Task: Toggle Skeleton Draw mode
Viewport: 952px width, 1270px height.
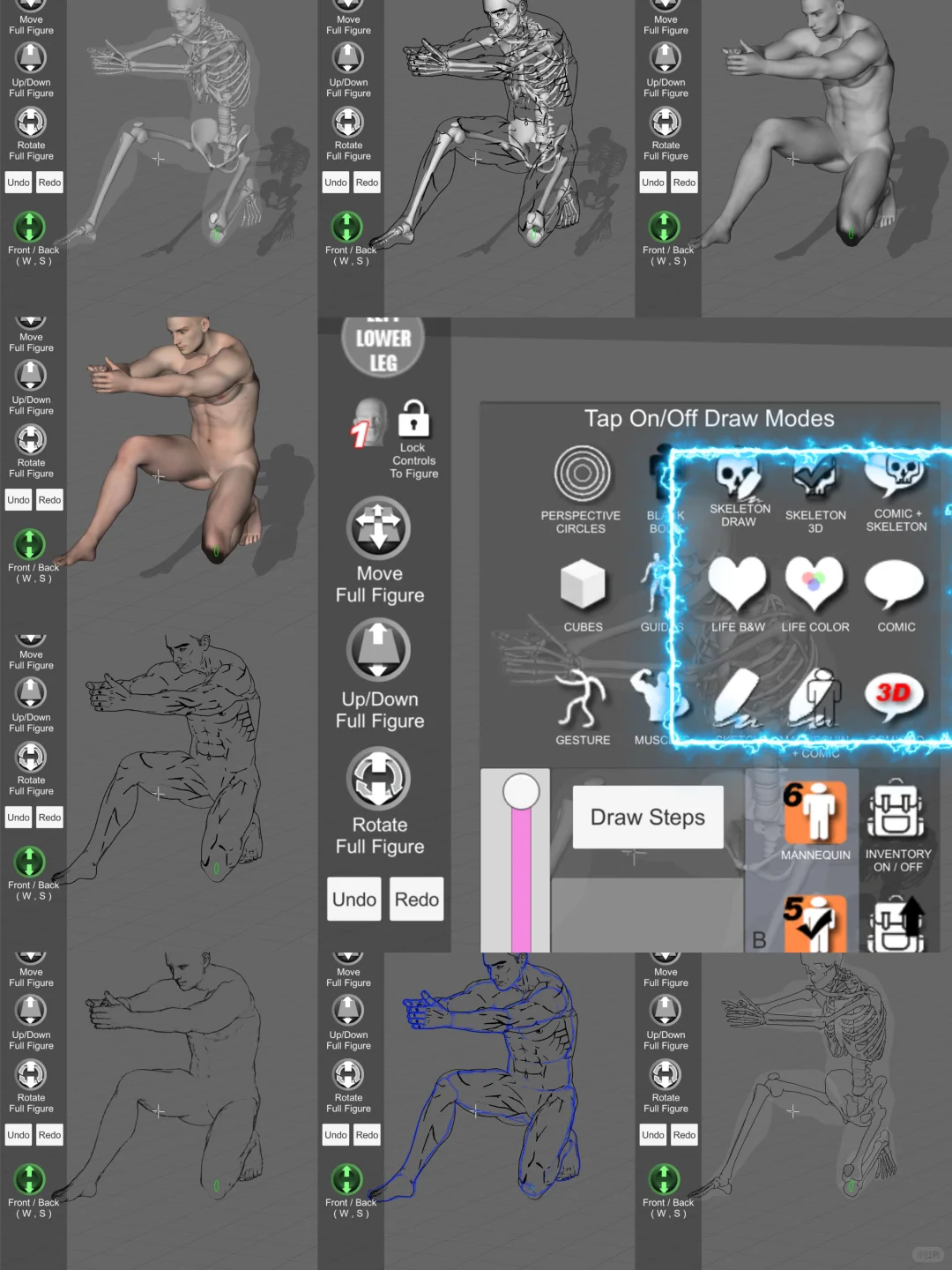Action: 739,477
